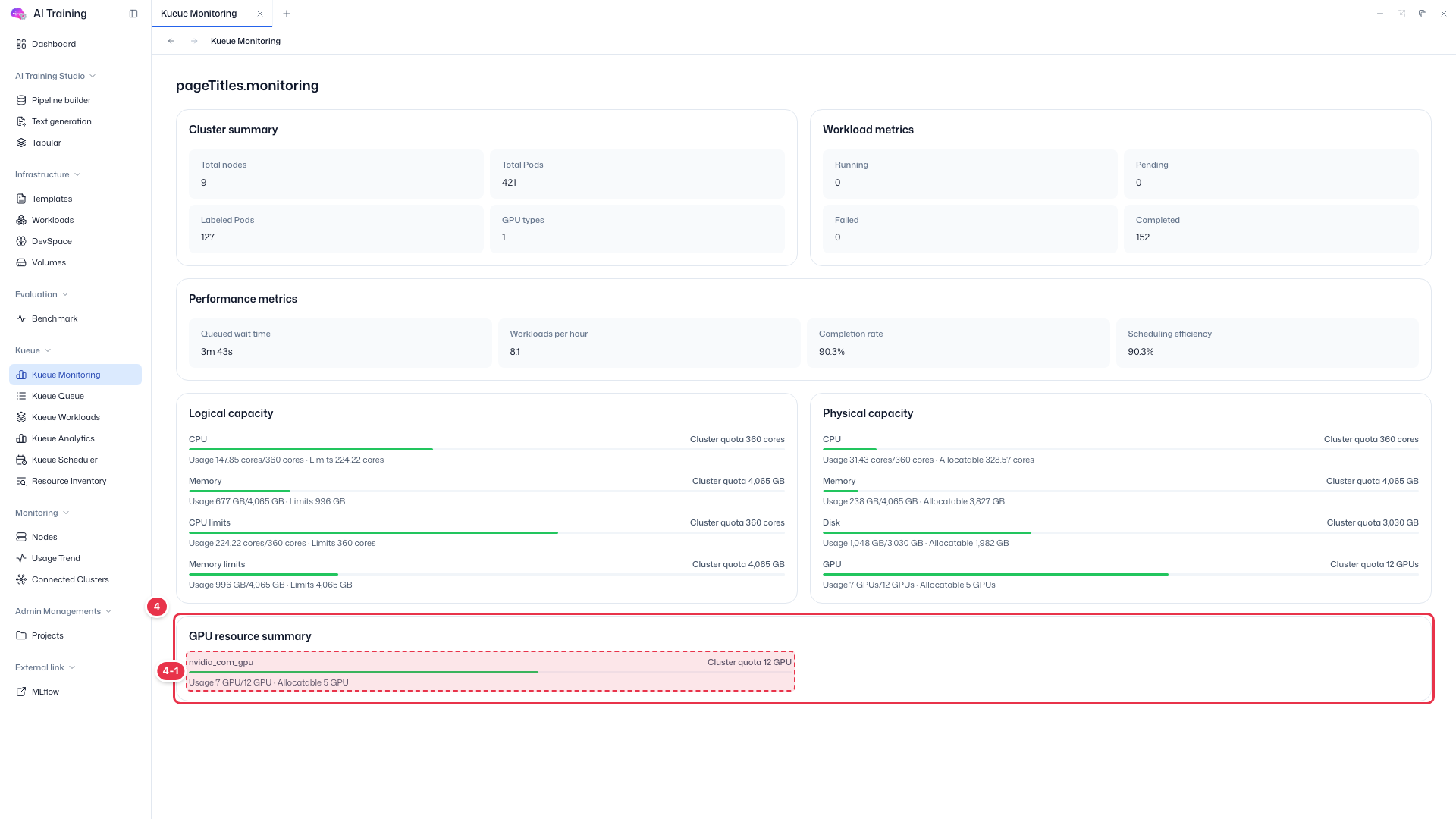Viewport: 1456px width, 819px height.
Task: Open the Workloads icon
Action: click(x=21, y=220)
